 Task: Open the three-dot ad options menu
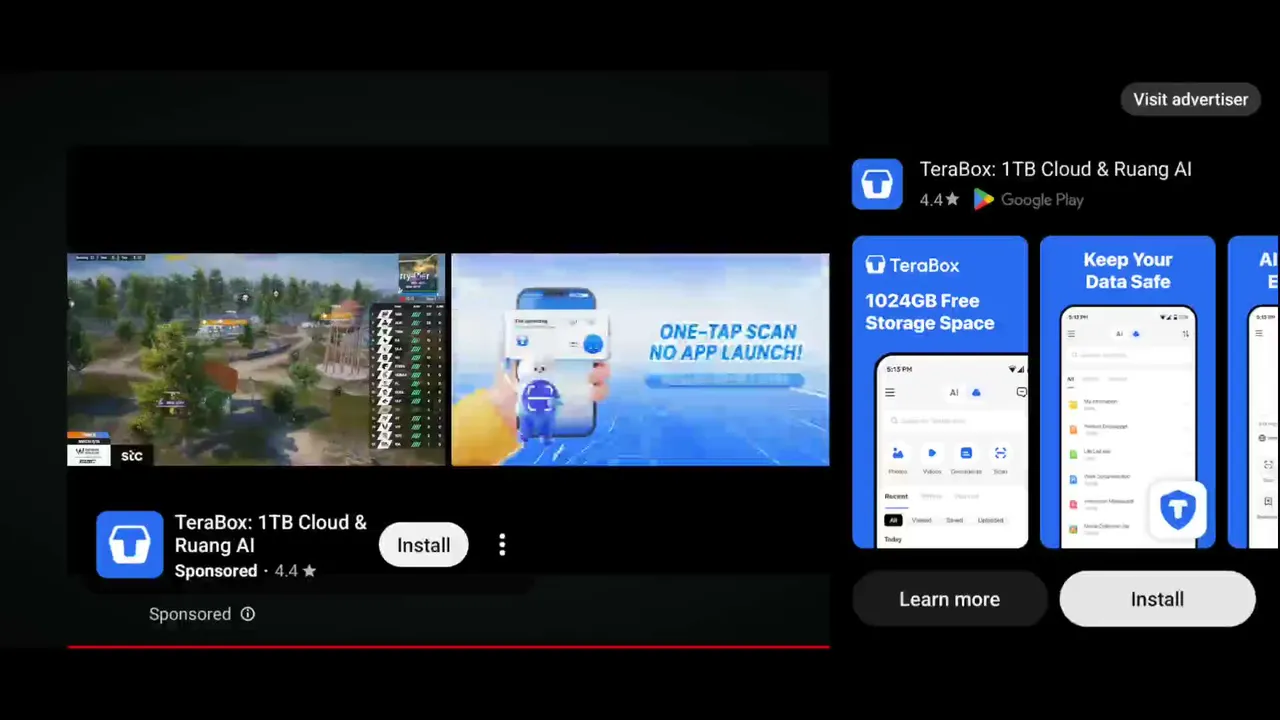tap(502, 545)
